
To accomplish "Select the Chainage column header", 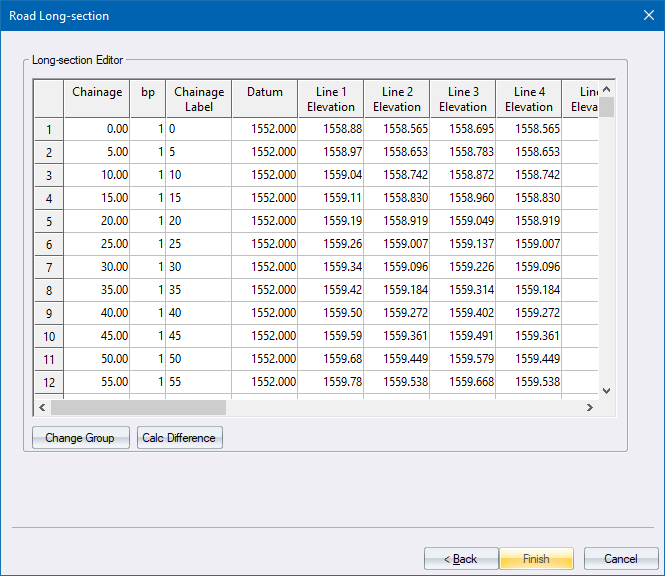I will 97,99.
